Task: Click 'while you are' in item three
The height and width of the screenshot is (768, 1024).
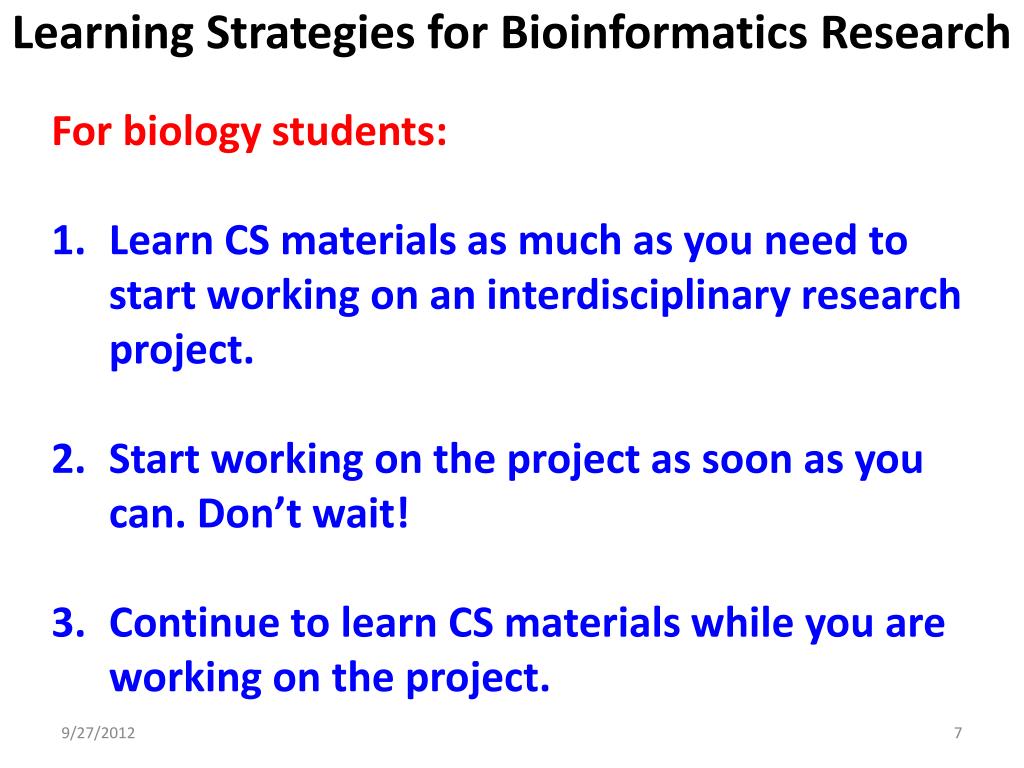Action: (x=818, y=624)
